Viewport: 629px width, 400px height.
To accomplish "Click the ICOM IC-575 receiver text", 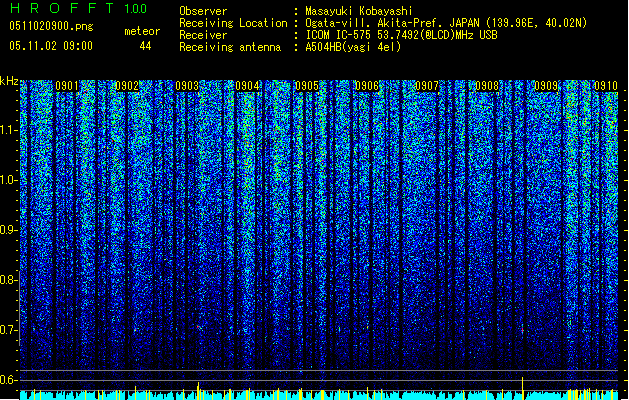I will coord(402,35).
